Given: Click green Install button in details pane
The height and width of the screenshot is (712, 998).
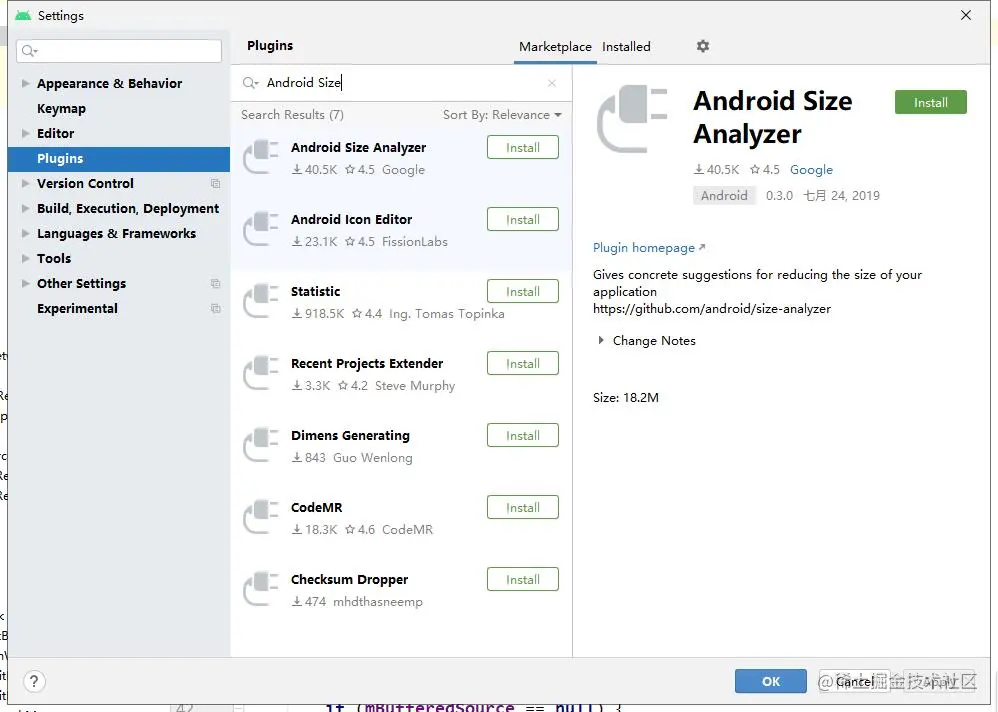Looking at the screenshot, I should pyautogui.click(x=931, y=102).
